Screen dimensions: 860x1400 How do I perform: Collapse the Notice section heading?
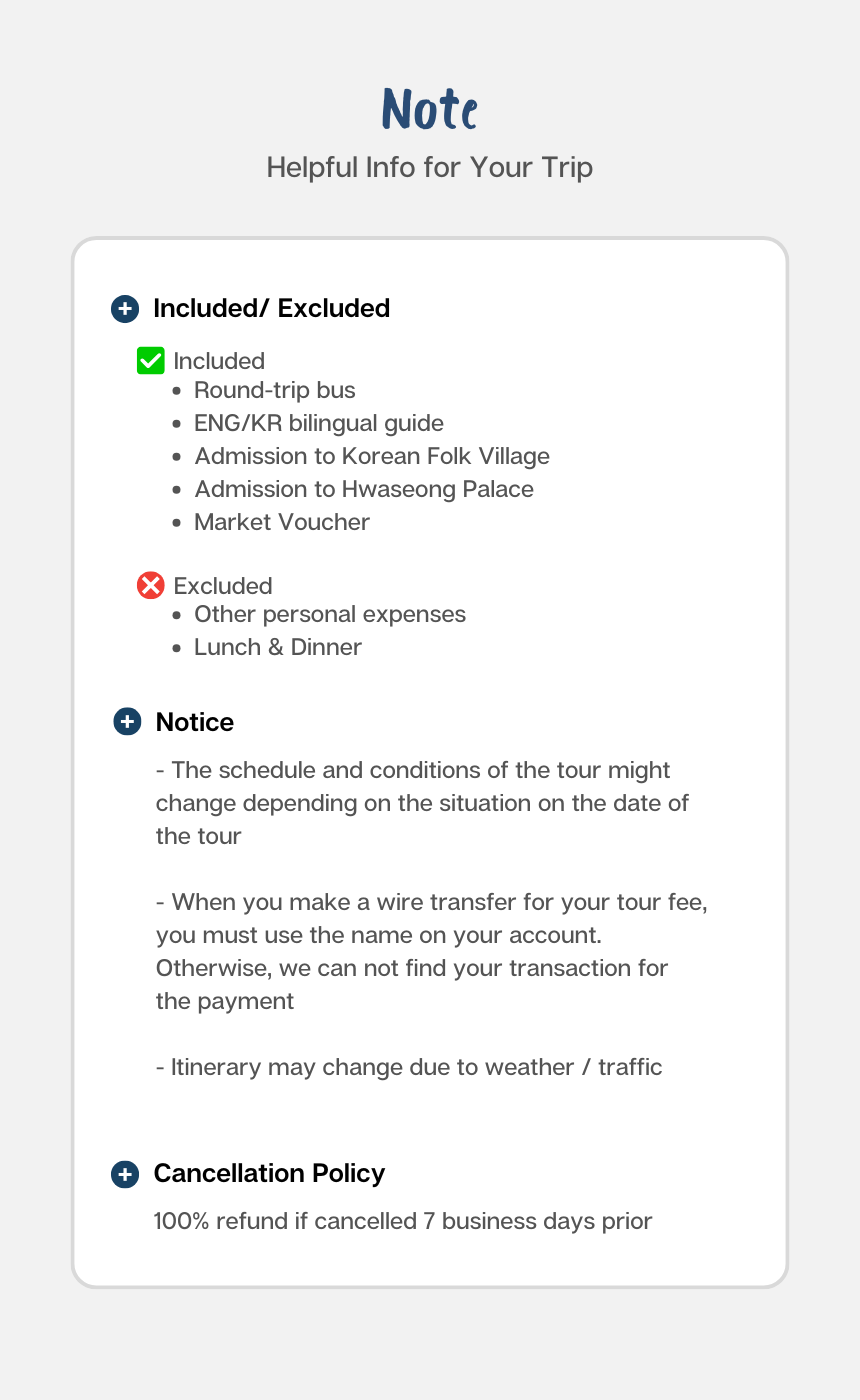point(195,722)
